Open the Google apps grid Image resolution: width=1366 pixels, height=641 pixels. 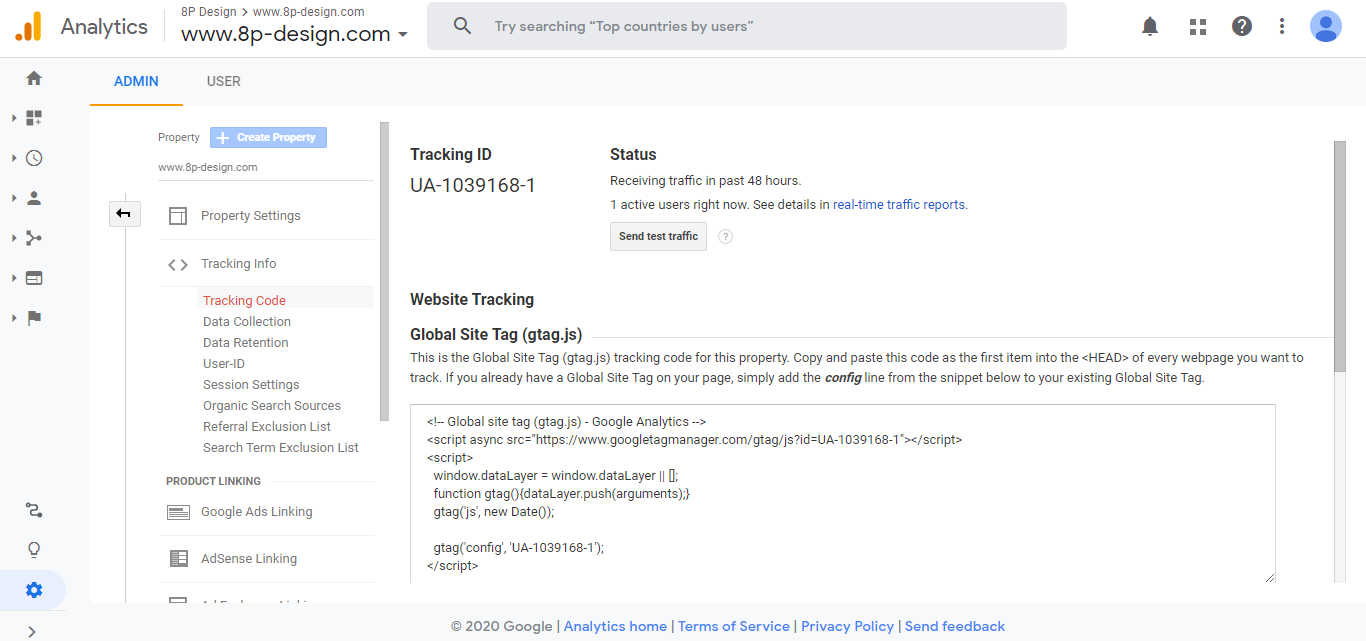pos(1198,27)
